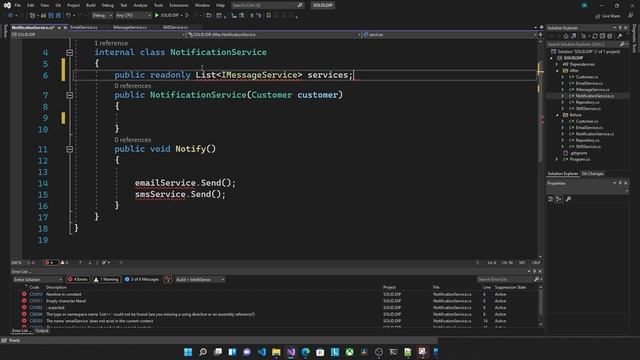Click the toolbar bookmark icon

269,16
